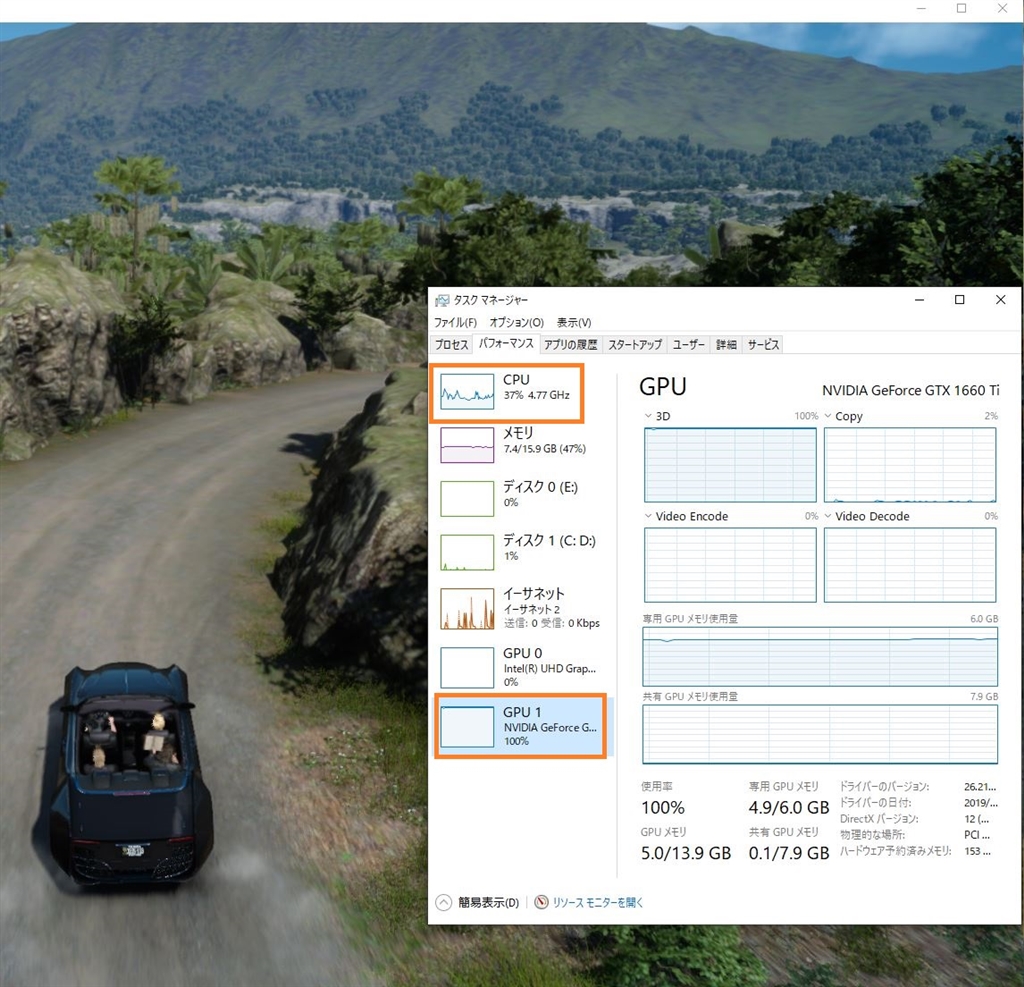Switch to the プロセス tab
The height and width of the screenshot is (987, 1024).
452,344
